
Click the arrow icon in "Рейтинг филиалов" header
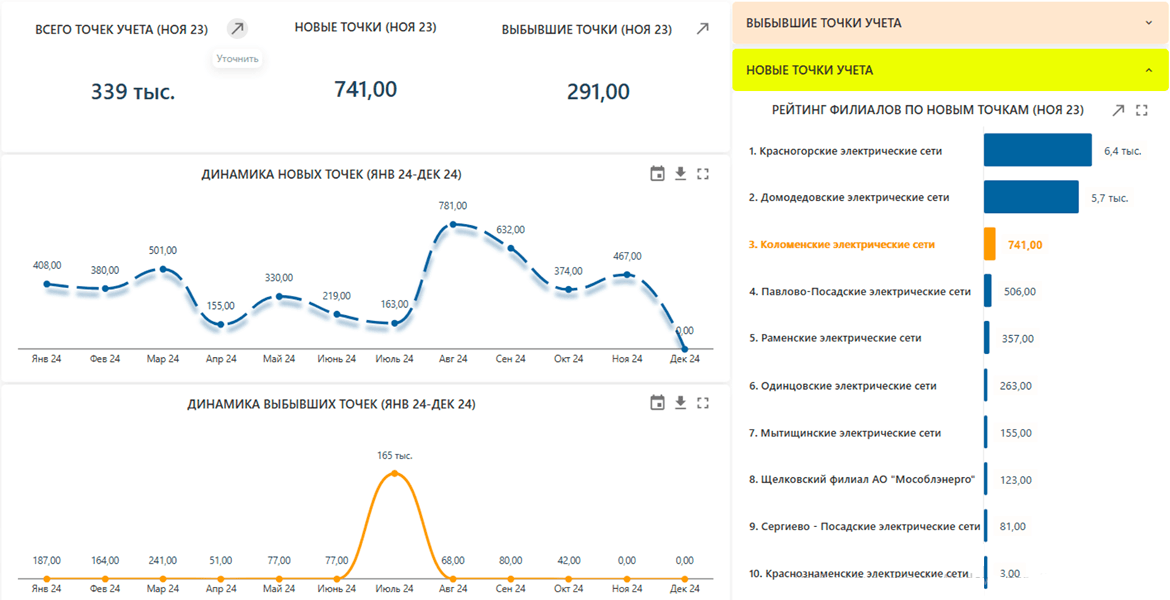1118,110
